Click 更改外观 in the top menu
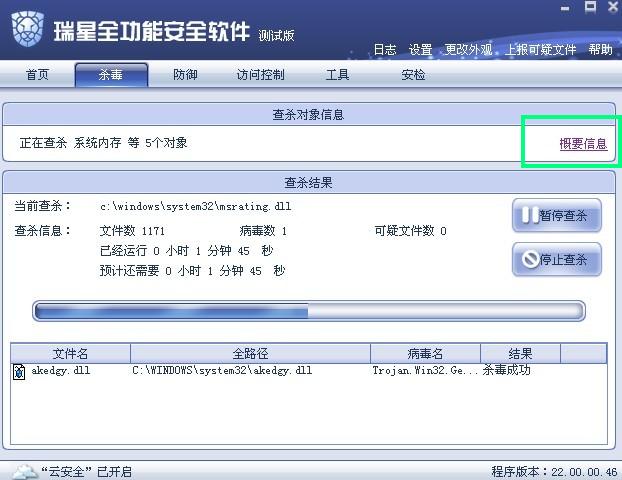Image resolution: width=622 pixels, height=480 pixels. [x=468, y=50]
